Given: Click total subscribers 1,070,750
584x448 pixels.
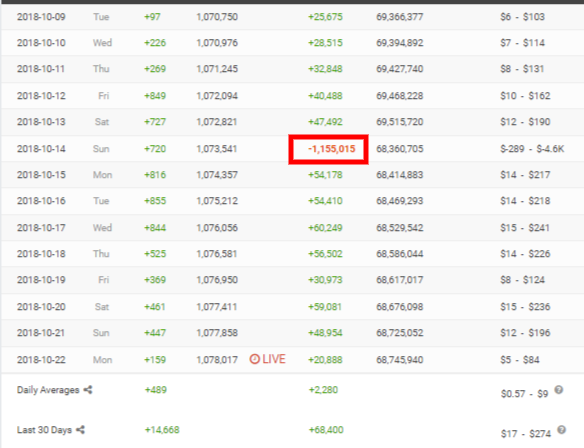Looking at the screenshot, I should [x=217, y=17].
